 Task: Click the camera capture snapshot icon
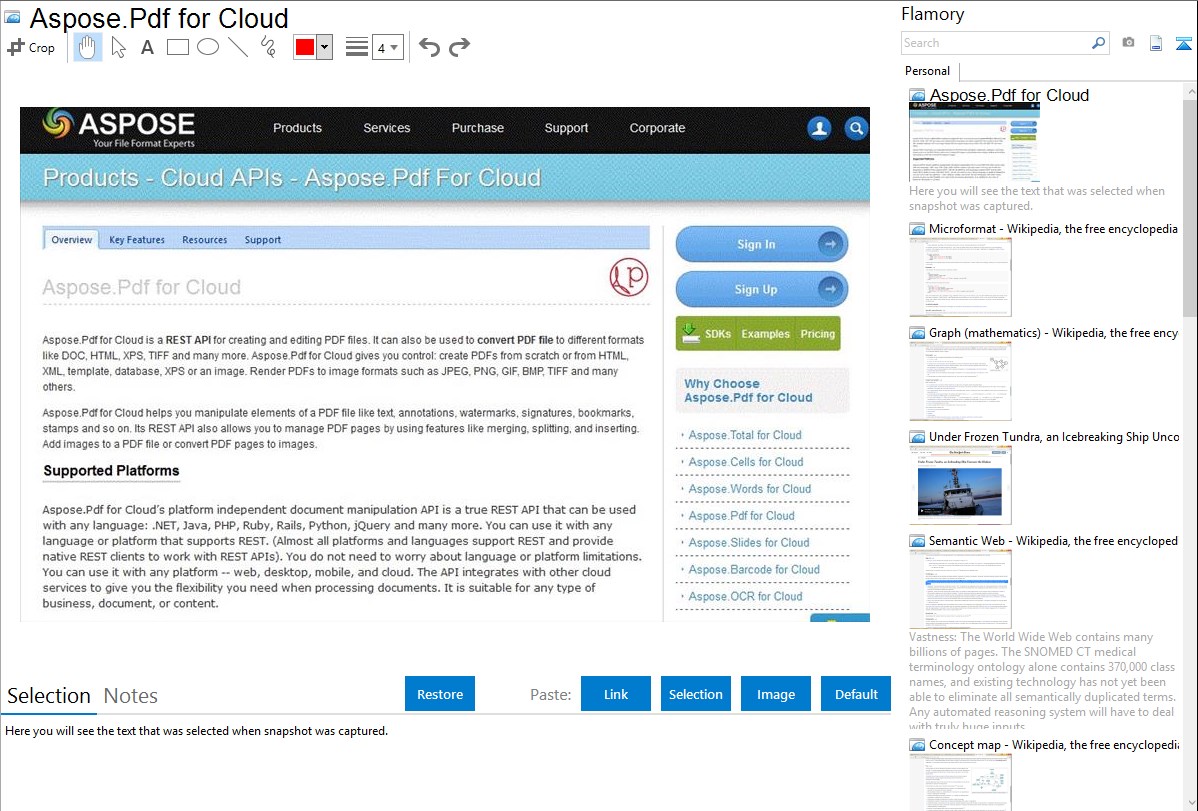click(1128, 43)
